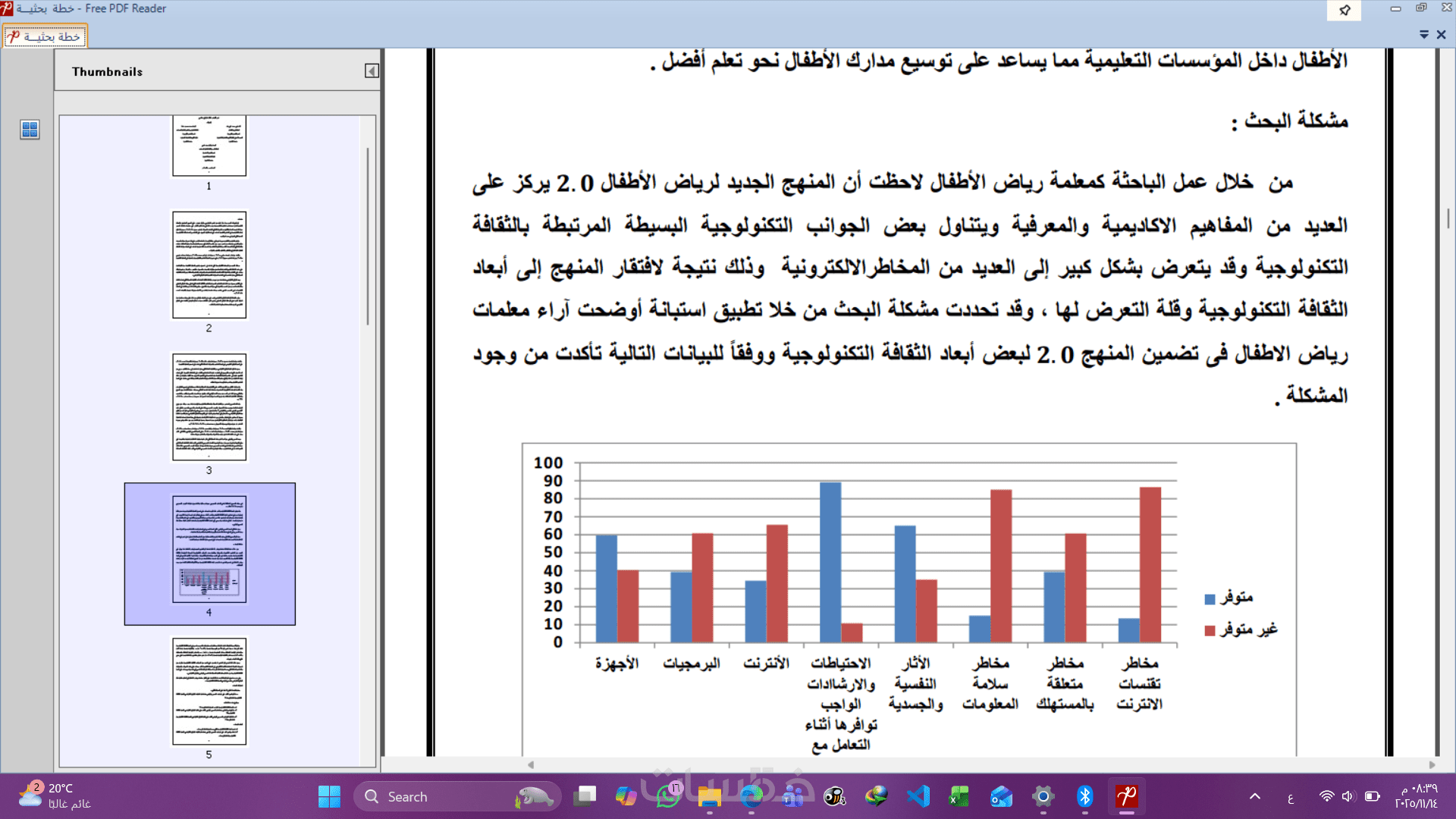Open page 2 thumbnail
1456x819 pixels.
[x=209, y=265]
